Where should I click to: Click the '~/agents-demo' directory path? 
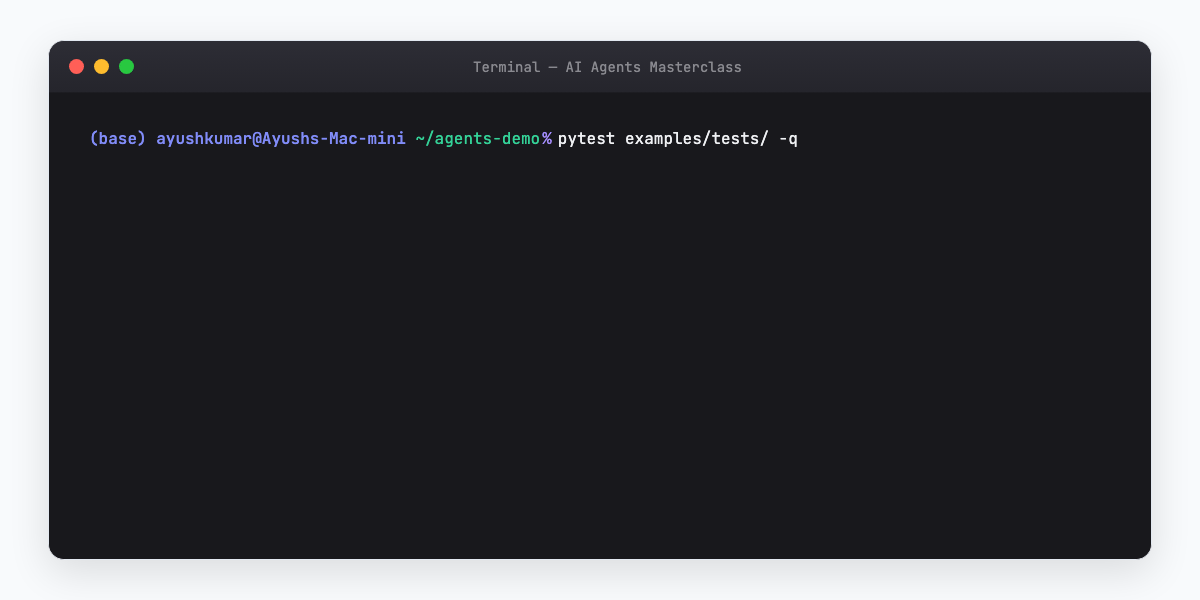pos(478,138)
